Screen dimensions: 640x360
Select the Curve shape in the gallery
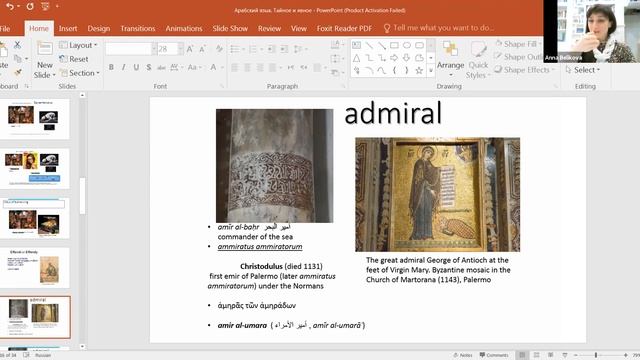pyautogui.click(x=381, y=71)
